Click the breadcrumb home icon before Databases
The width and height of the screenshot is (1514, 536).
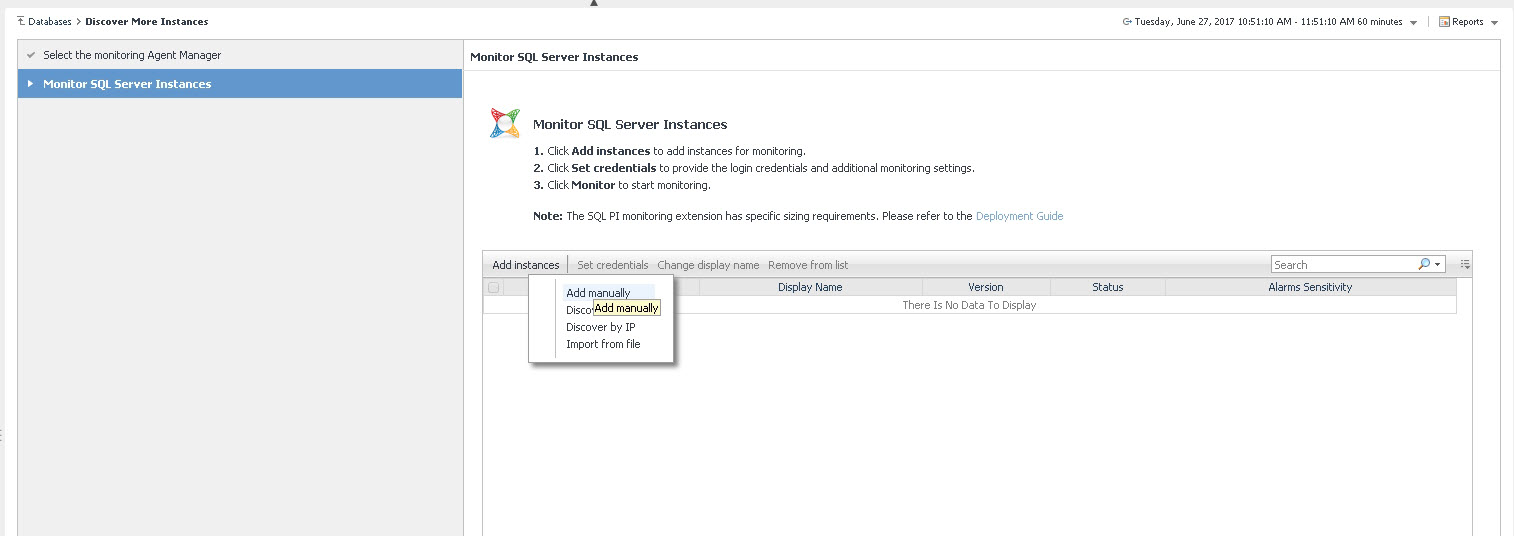[21, 21]
